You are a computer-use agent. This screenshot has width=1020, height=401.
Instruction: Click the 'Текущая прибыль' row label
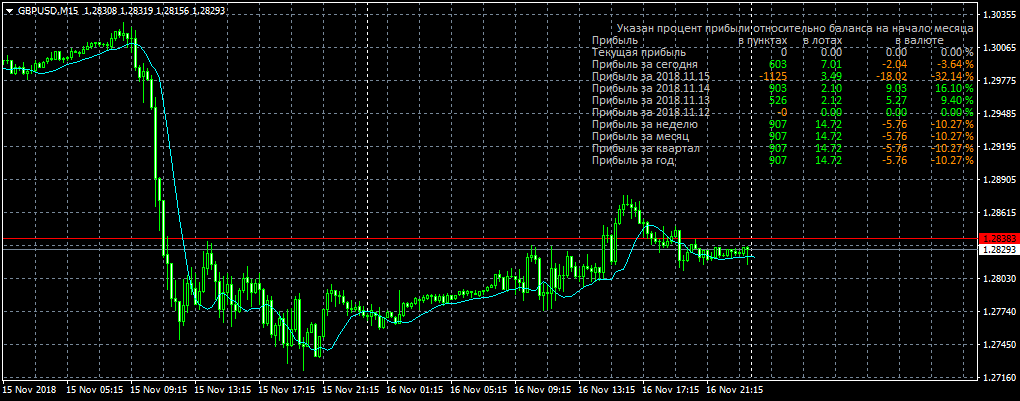pos(639,52)
